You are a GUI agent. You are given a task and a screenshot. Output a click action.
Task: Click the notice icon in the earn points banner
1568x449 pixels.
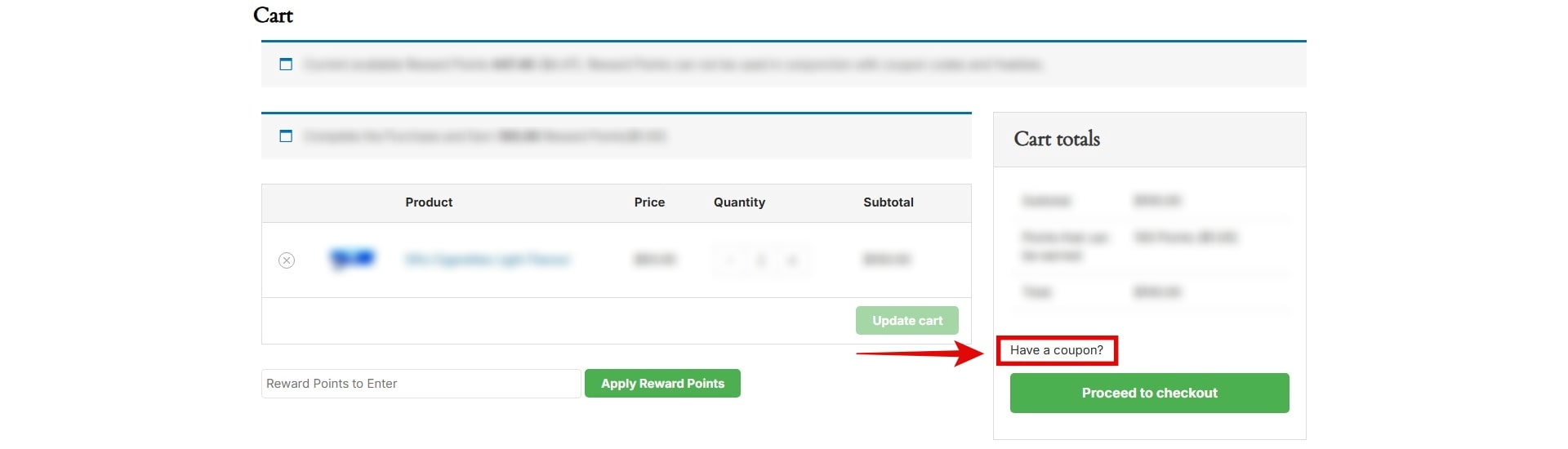point(286,136)
